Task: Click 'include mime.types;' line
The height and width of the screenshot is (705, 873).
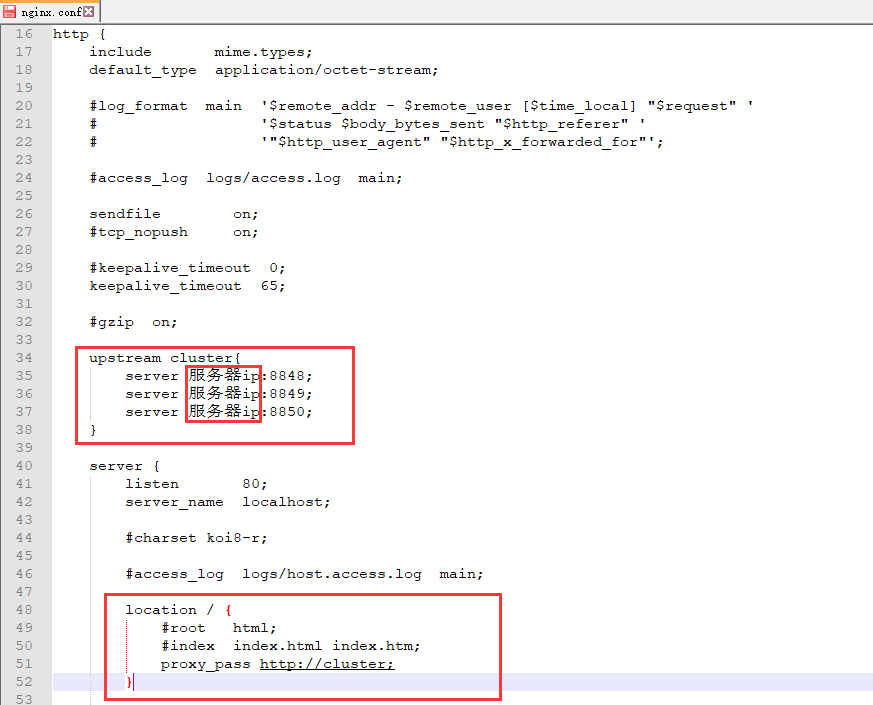Action: [x=201, y=52]
